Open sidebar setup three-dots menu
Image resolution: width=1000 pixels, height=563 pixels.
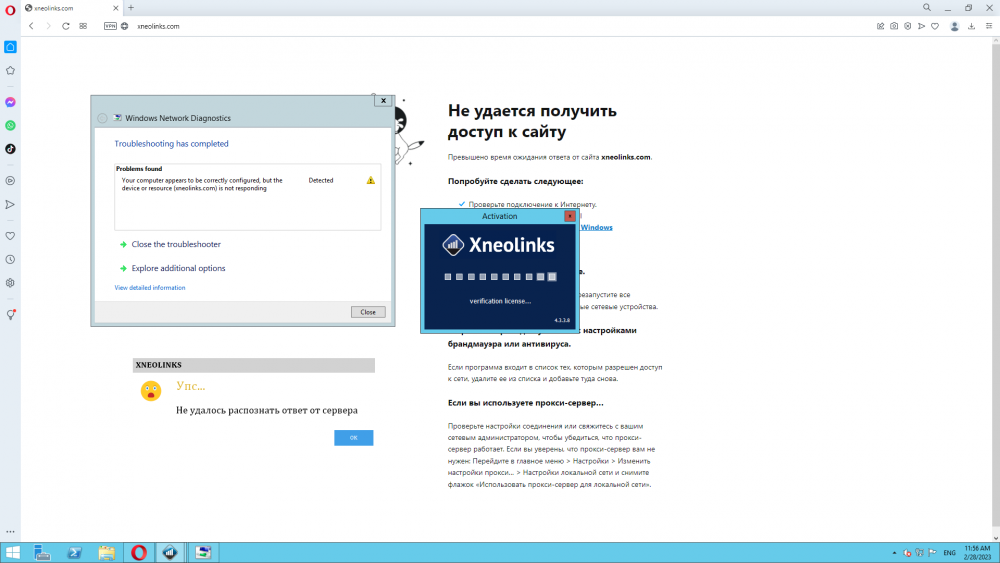point(10,531)
